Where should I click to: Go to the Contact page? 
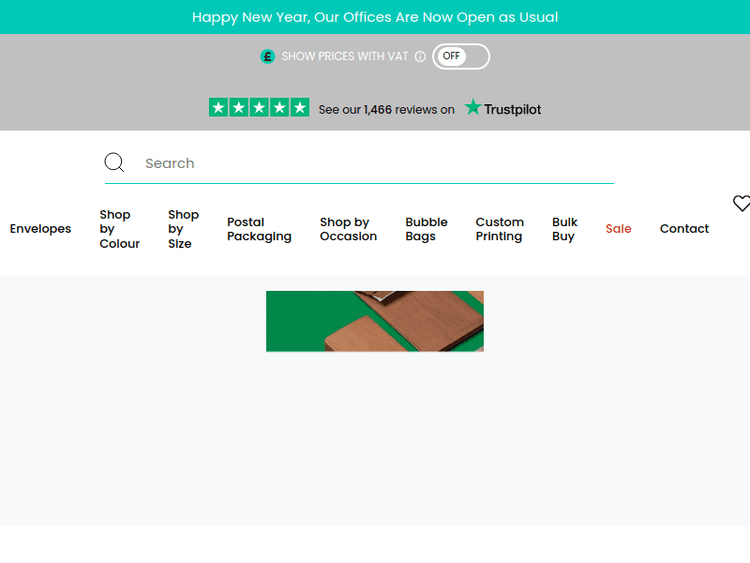pyautogui.click(x=684, y=229)
